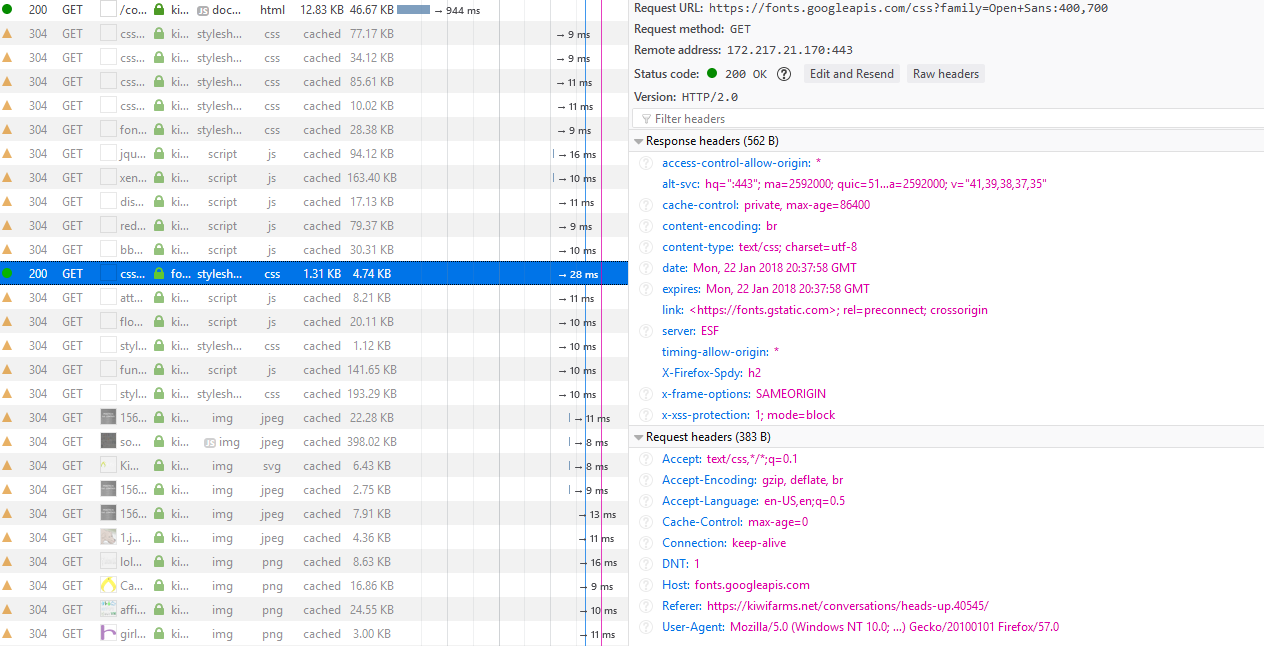
Task: Select the cached js request of 8.21 KB
Action: (314, 298)
